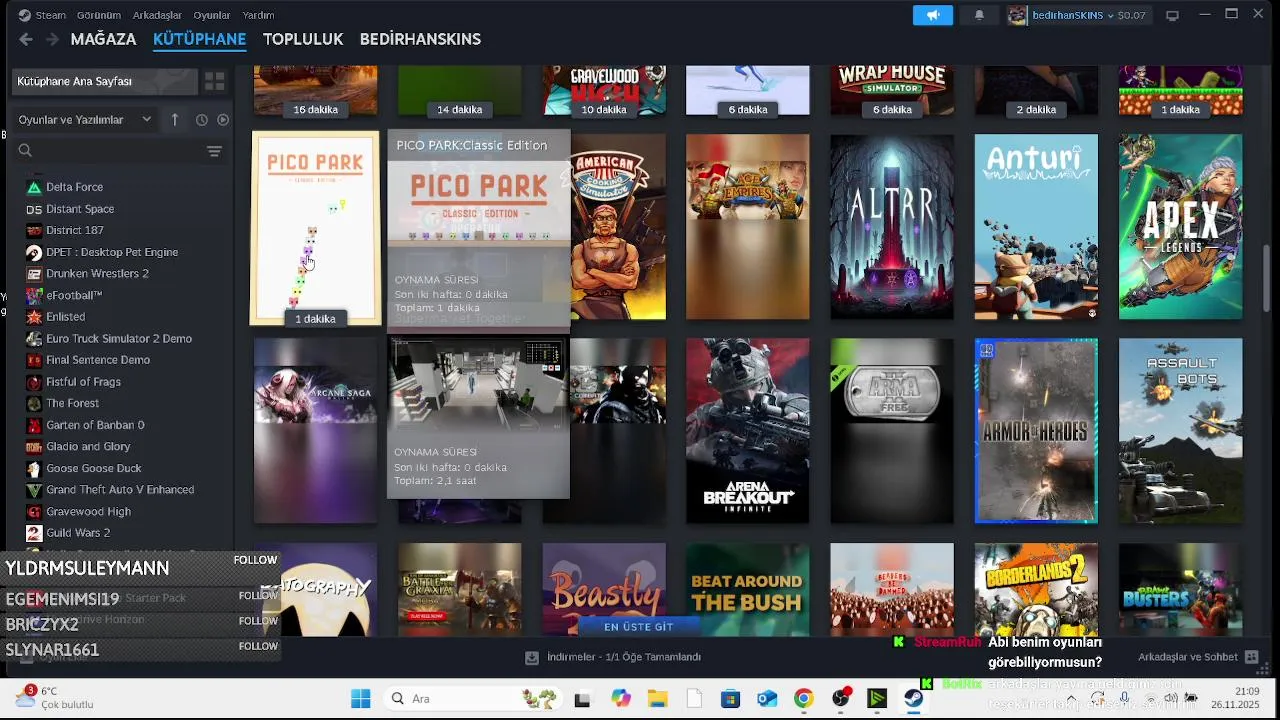Open the Apex Legends game cover
This screenshot has height=720, width=1280.
[1180, 227]
